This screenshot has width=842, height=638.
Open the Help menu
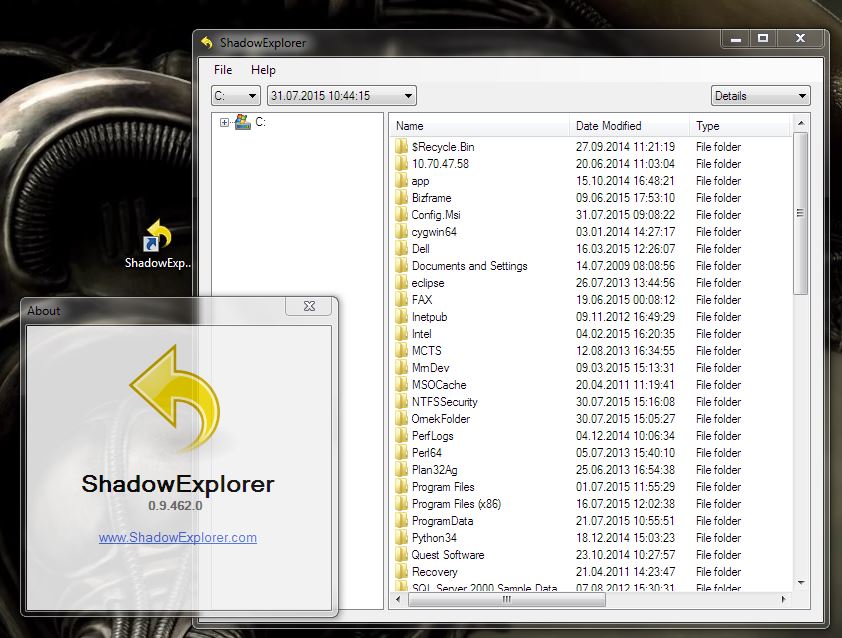pyautogui.click(x=263, y=70)
